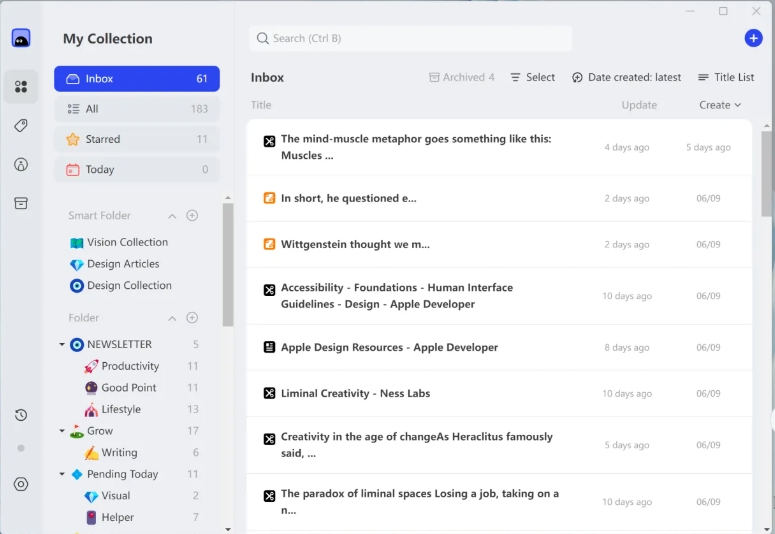Select the Inbox category
The image size is (775, 534).
click(137, 79)
